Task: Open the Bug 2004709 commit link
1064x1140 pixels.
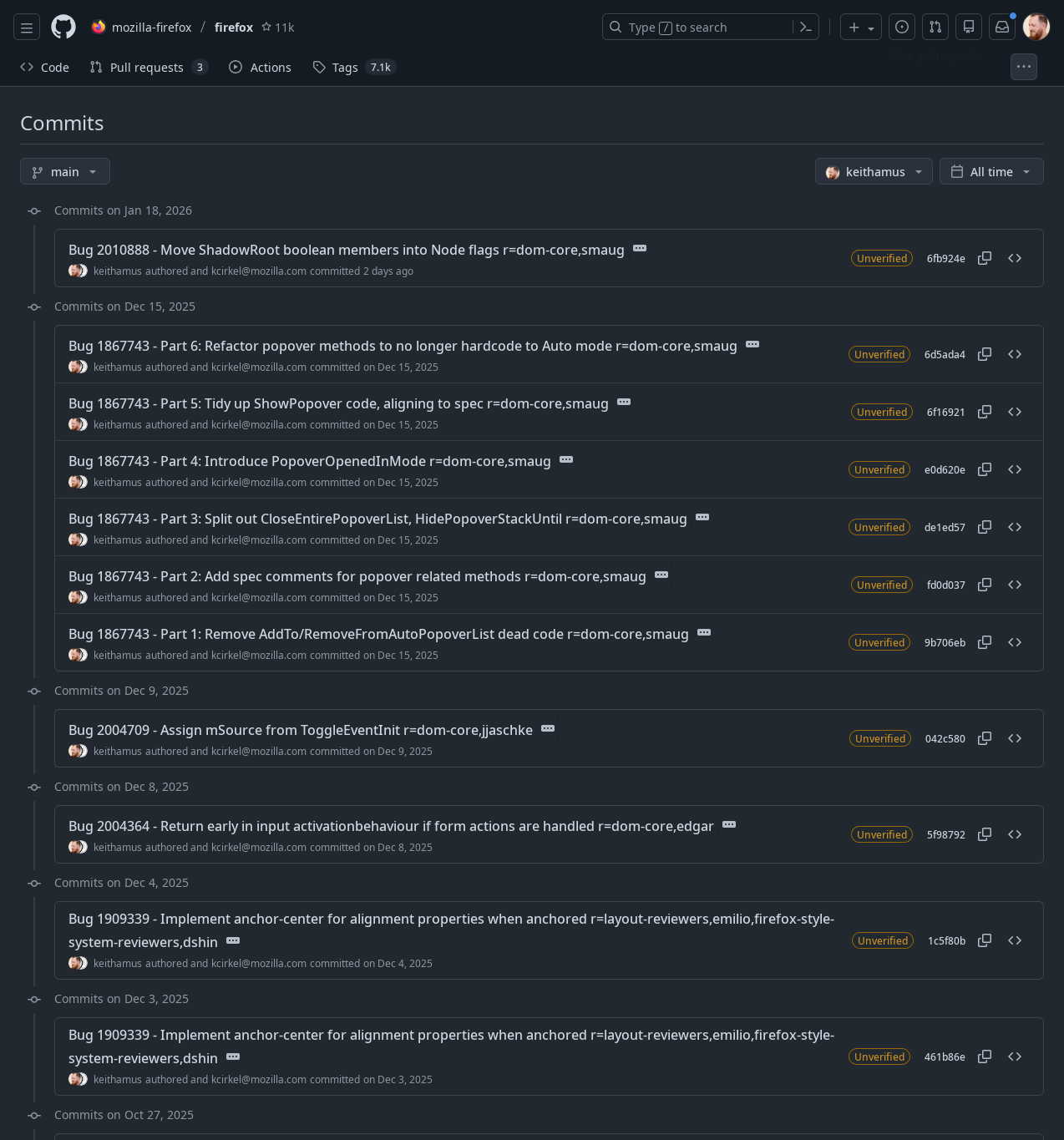Action: coord(301,731)
